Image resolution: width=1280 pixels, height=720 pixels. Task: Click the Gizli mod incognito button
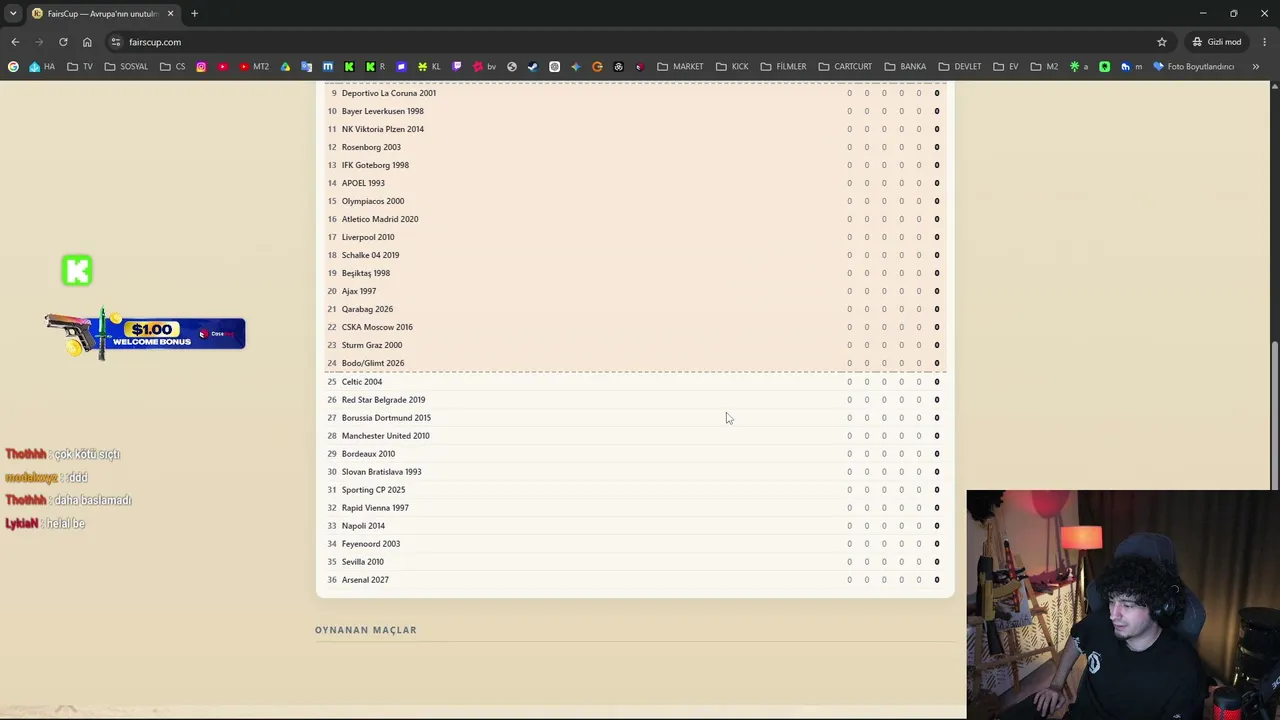pos(1216,42)
